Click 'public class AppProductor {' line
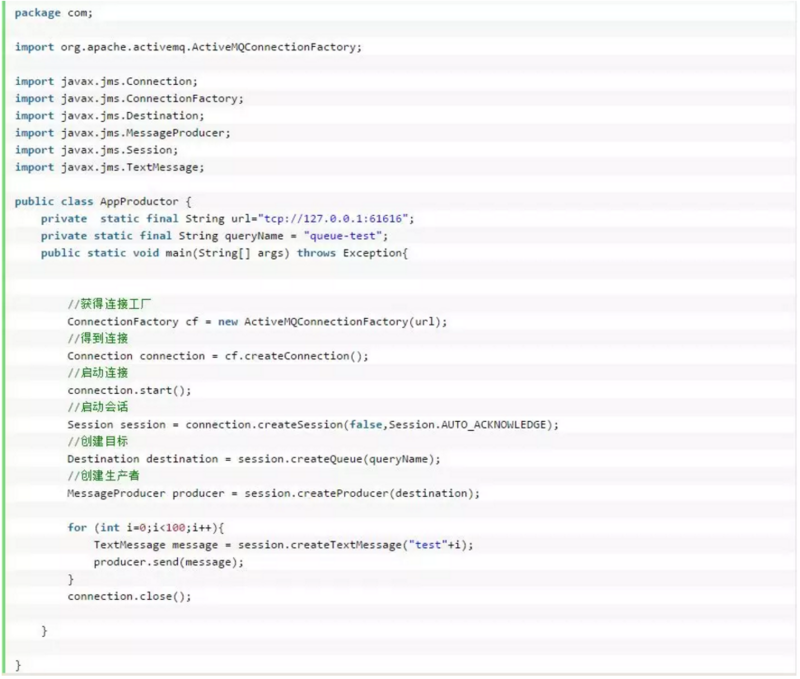This screenshot has height=679, width=800. 103,202
